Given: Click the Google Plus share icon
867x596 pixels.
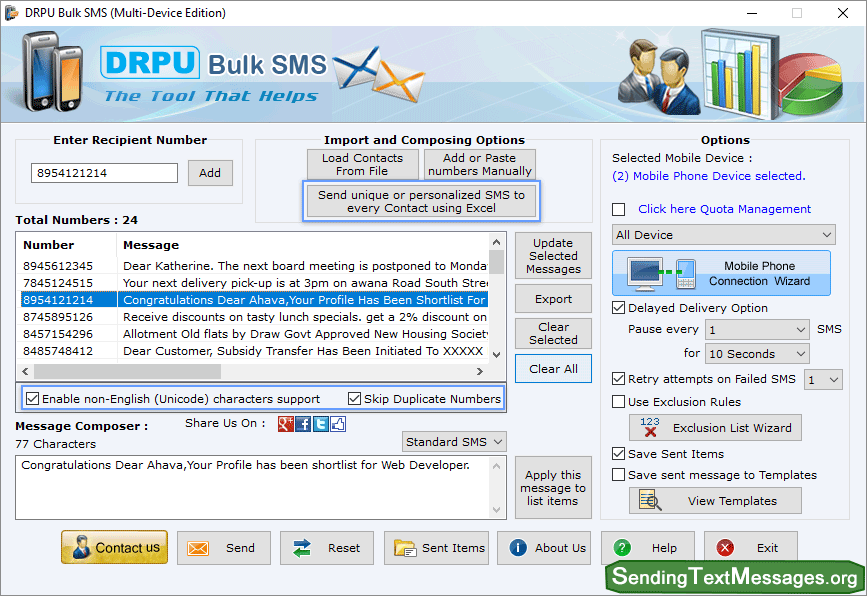Looking at the screenshot, I should [x=285, y=424].
